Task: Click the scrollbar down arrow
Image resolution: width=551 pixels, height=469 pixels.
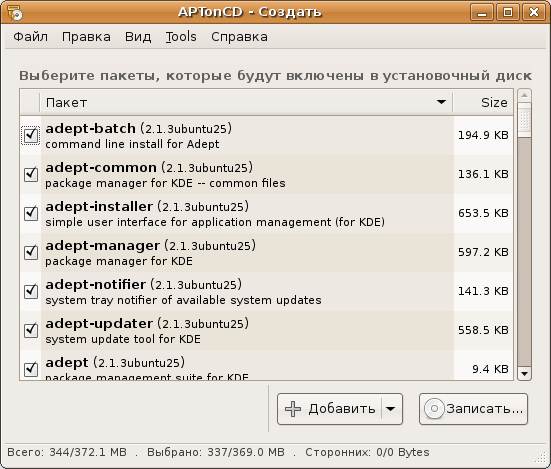Action: pos(524,374)
